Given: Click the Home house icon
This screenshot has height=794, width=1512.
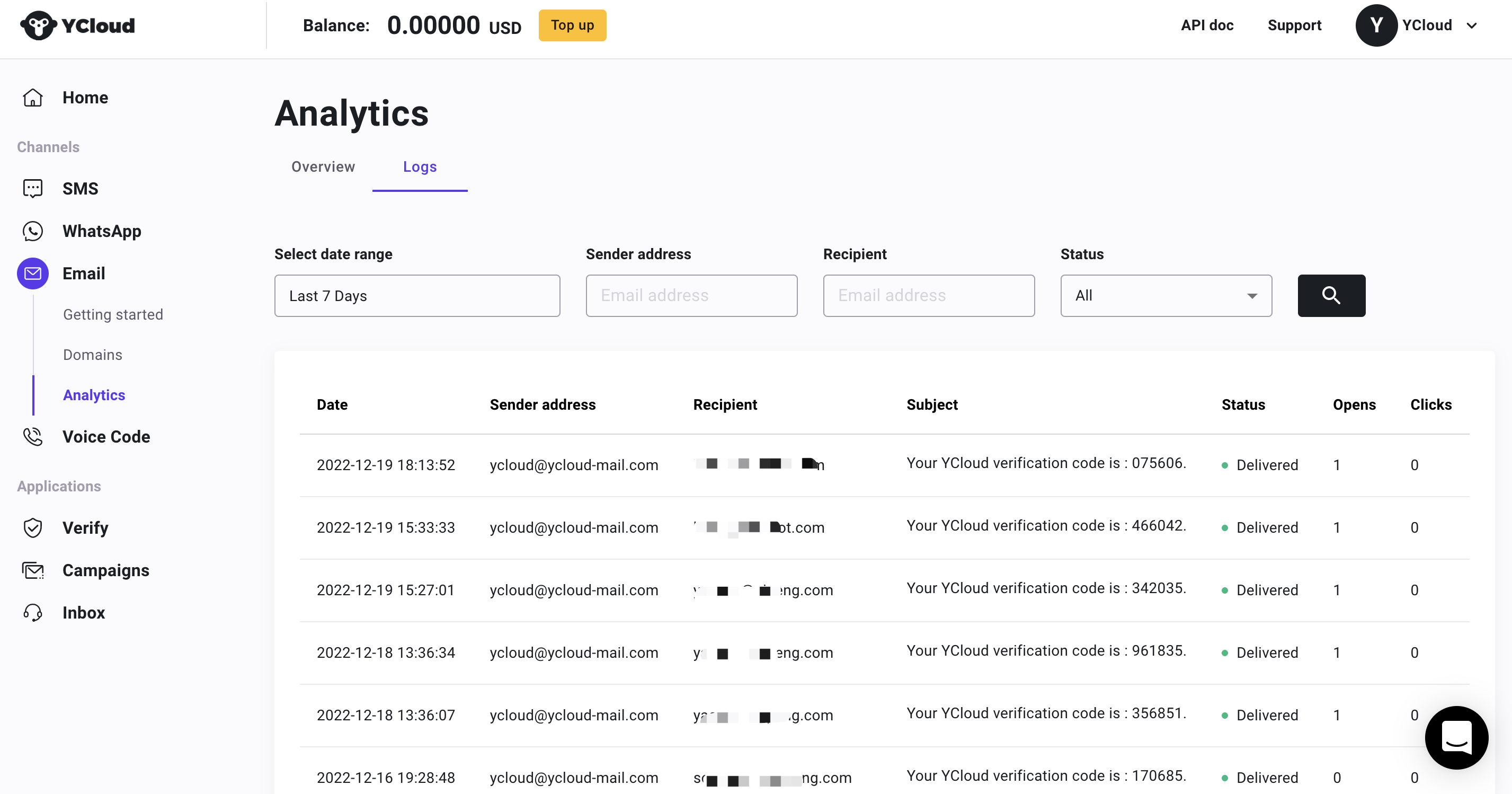Looking at the screenshot, I should 33,98.
